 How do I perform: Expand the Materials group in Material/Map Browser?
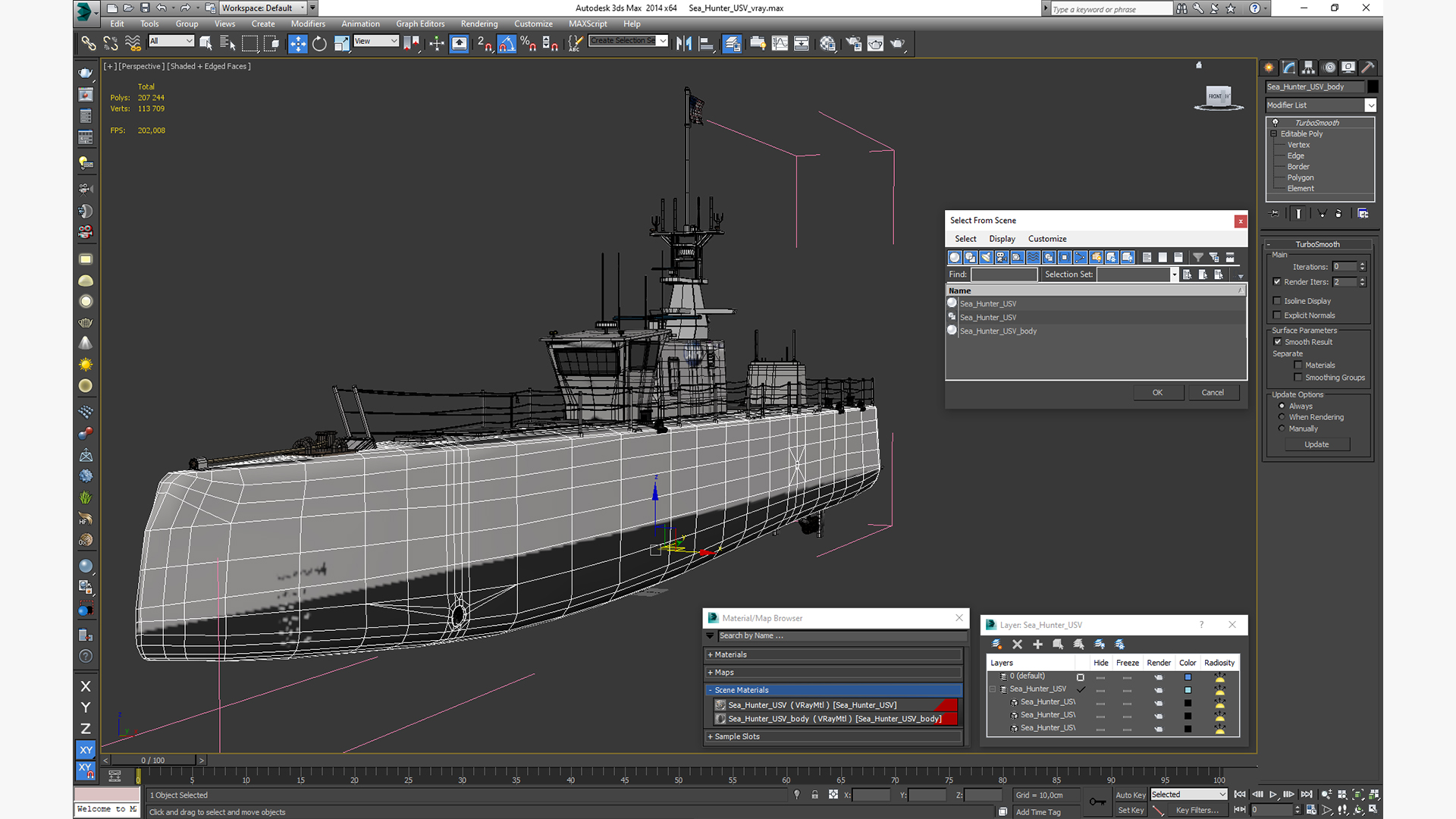[x=834, y=655]
